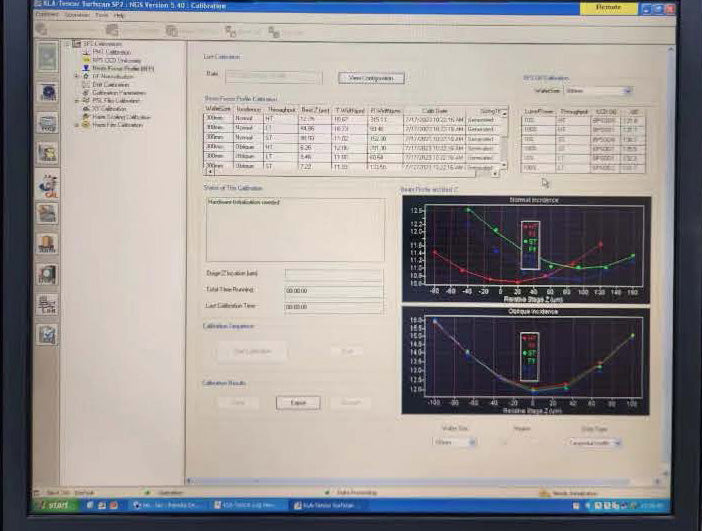Click the Incidence column header
The height and width of the screenshot is (531, 702).
[x=249, y=109]
